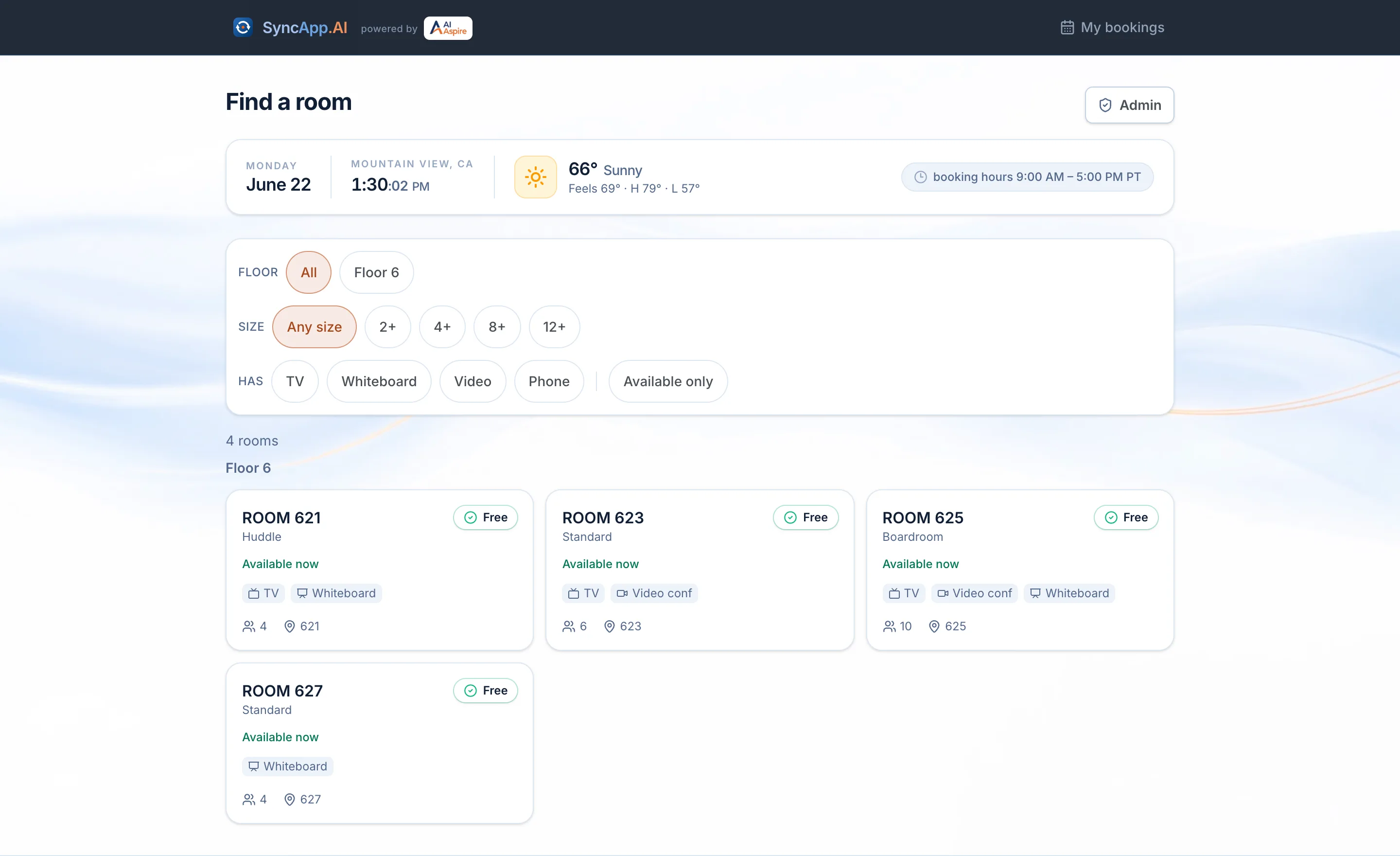Click Room 621 Free check icon

click(471, 517)
